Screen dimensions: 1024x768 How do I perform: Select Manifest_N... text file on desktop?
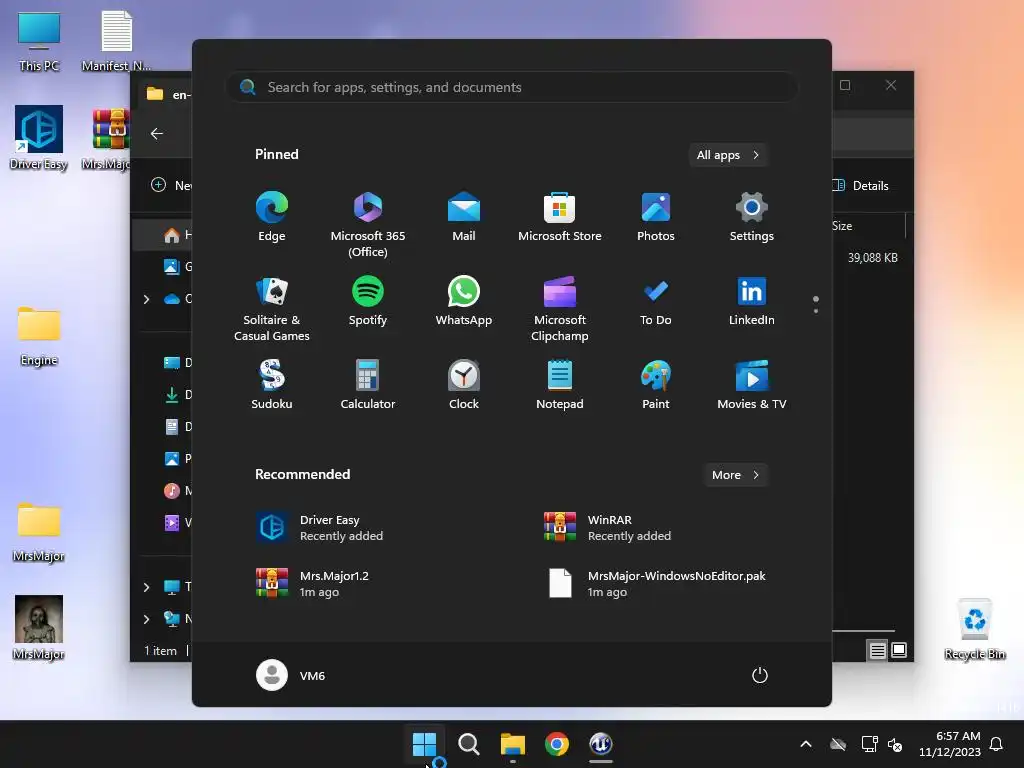tap(116, 42)
